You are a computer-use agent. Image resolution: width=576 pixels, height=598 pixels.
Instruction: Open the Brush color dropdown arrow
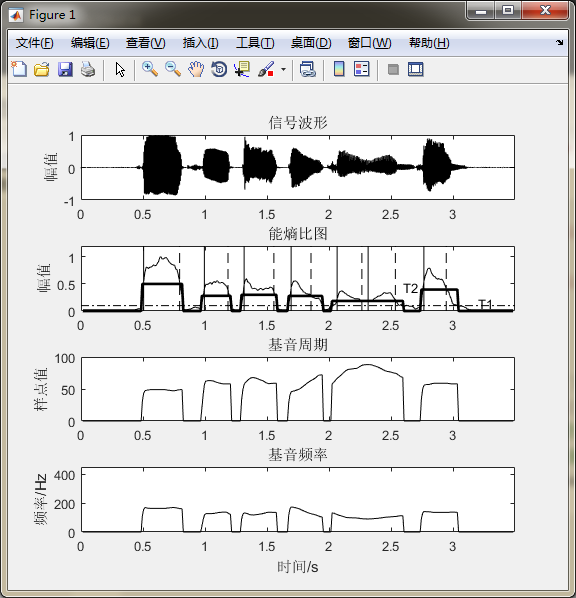point(283,70)
